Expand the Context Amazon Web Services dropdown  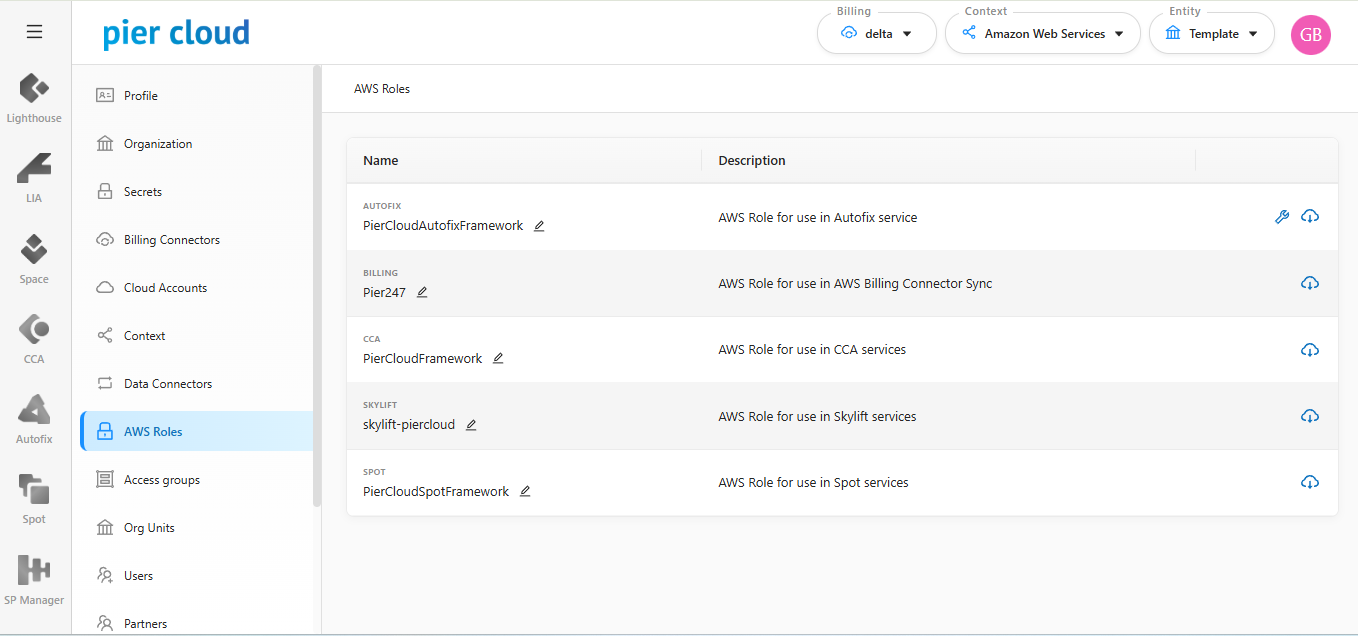pos(1043,34)
